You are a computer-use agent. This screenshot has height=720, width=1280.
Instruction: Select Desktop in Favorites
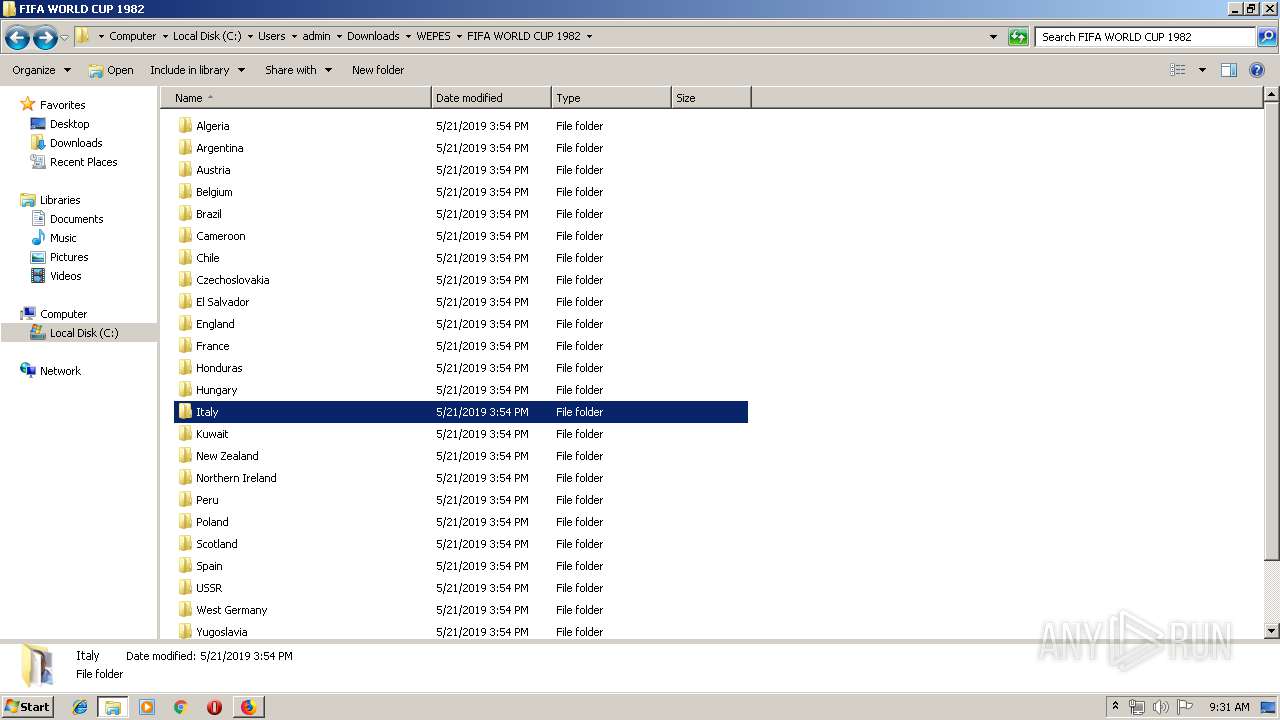(x=69, y=124)
